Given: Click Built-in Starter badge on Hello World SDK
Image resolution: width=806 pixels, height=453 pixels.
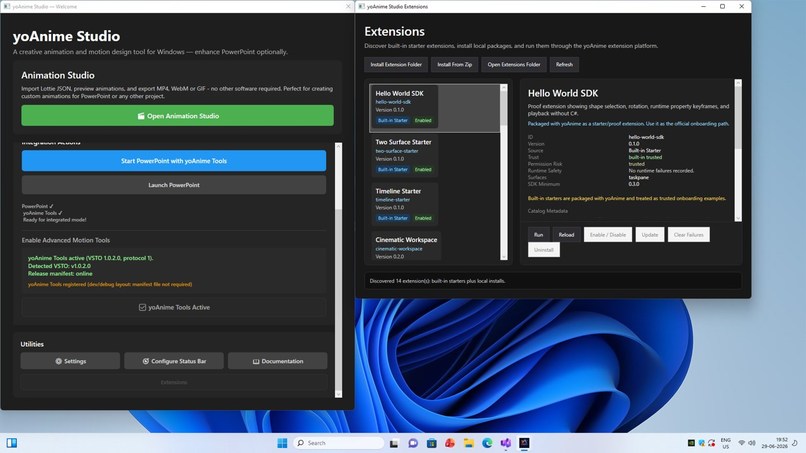Looking at the screenshot, I should click(x=393, y=120).
